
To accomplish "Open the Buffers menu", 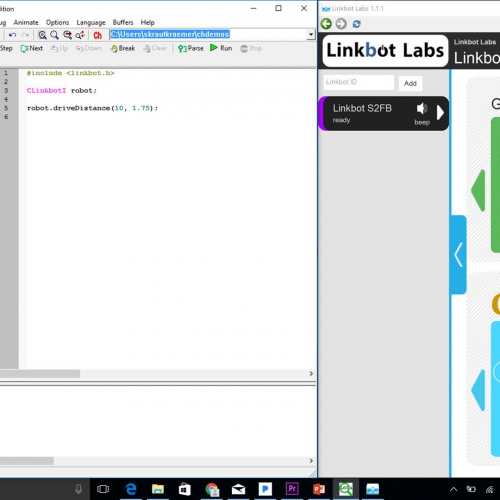I will pyautogui.click(x=123, y=22).
